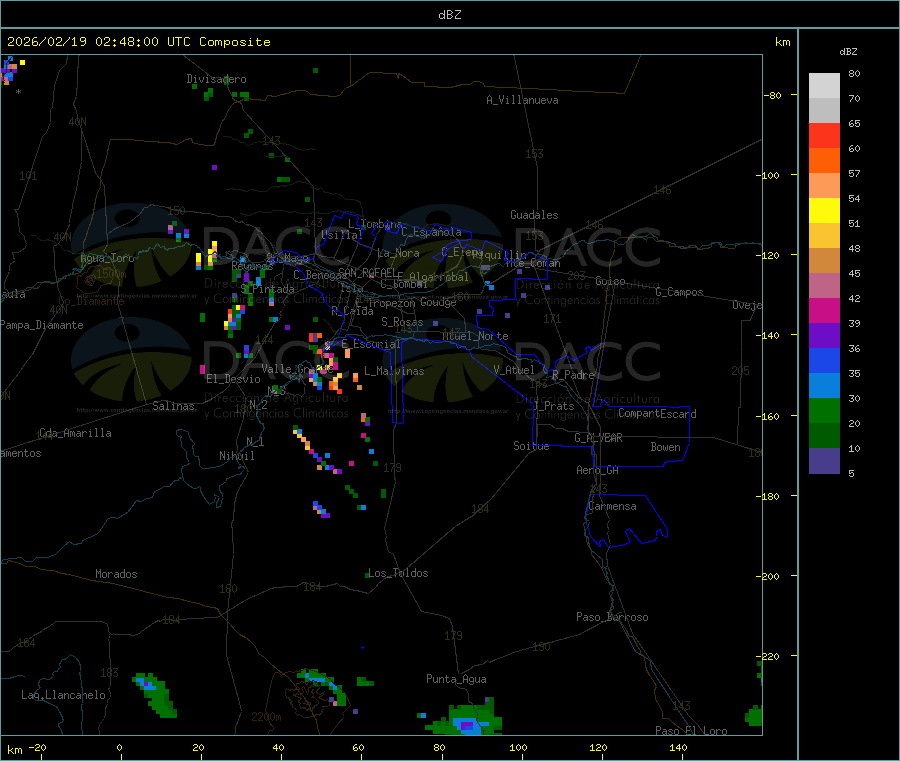The image size is (900, 761).
Task: Click the timestamp 2026/02/19 02:48:00 UTC Composite
Action: [138, 42]
